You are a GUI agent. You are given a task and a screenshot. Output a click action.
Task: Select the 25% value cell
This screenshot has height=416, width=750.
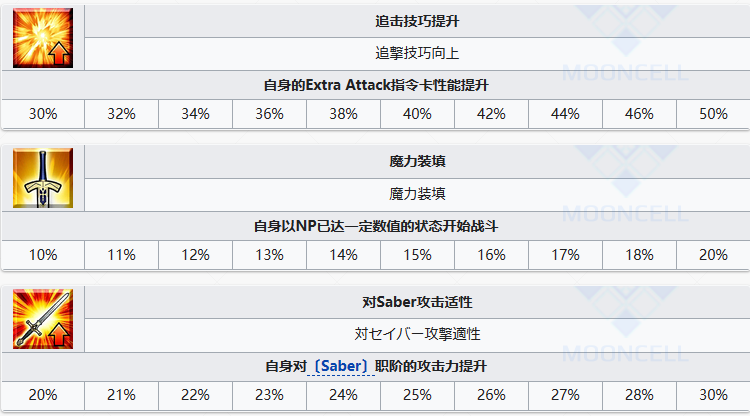(x=417, y=396)
